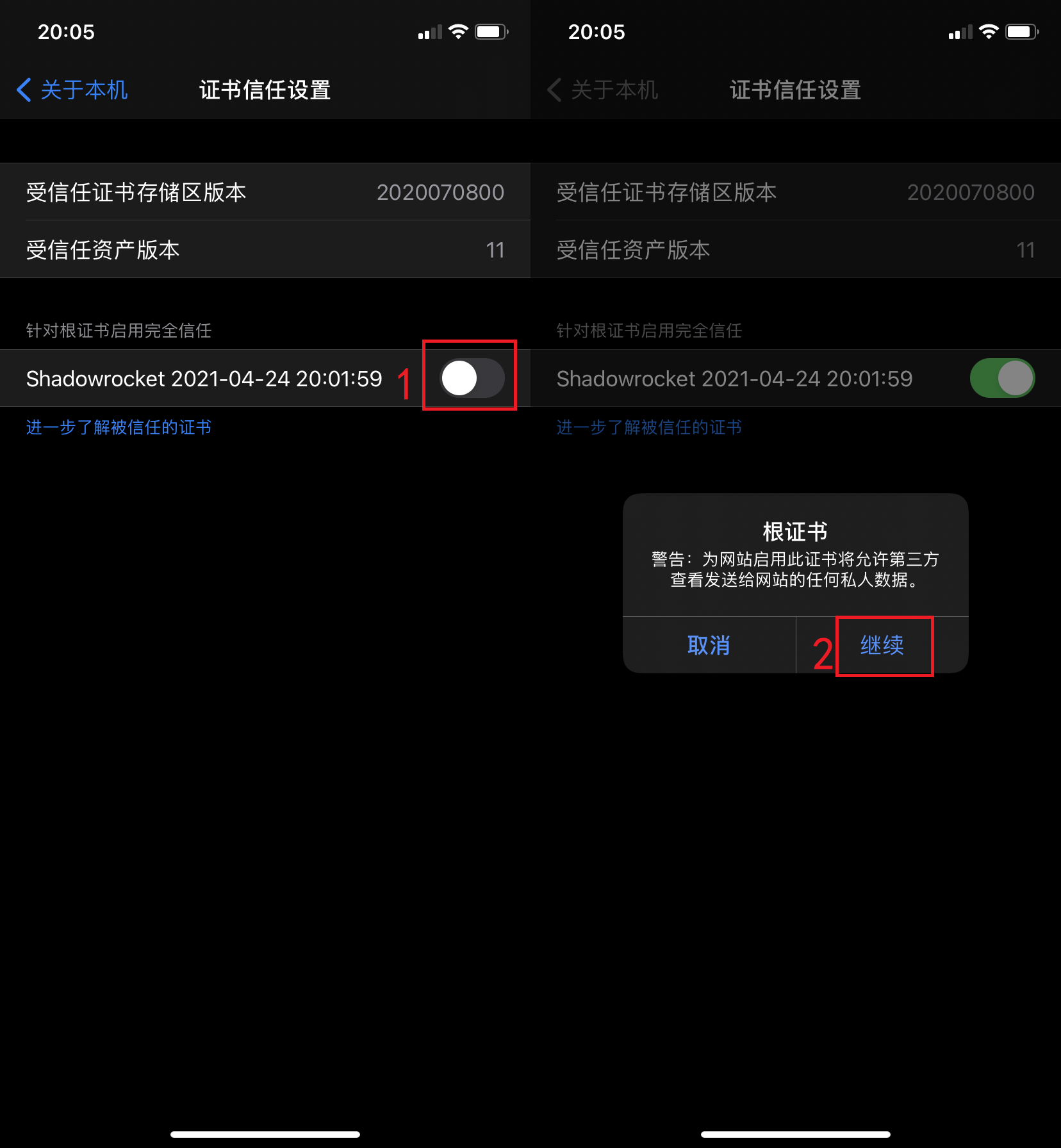The image size is (1061, 1148).
Task: Tap the cellular signal bars on right screen
Action: 960,32
